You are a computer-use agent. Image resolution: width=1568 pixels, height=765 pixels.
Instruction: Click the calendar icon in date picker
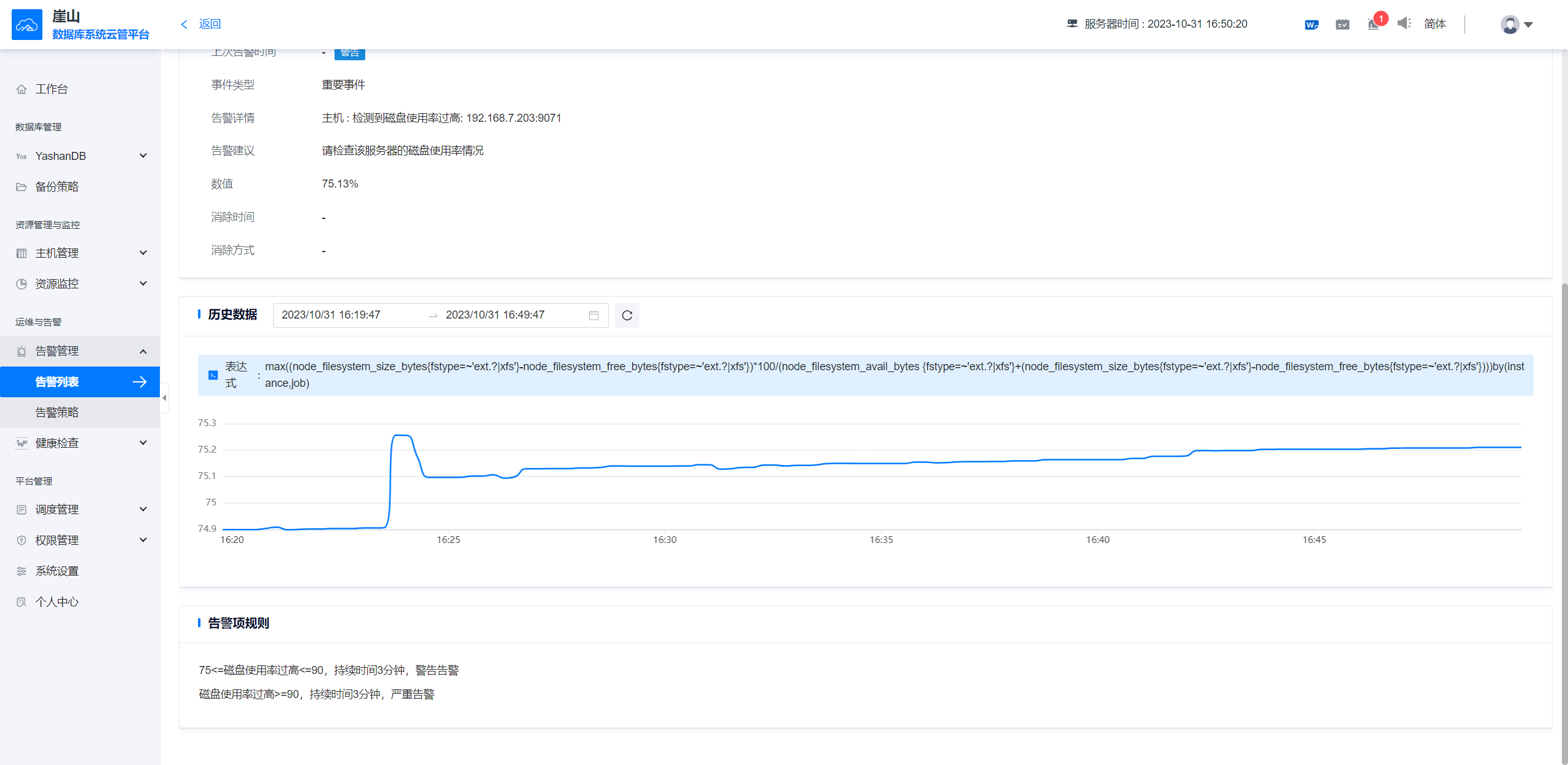(x=593, y=315)
